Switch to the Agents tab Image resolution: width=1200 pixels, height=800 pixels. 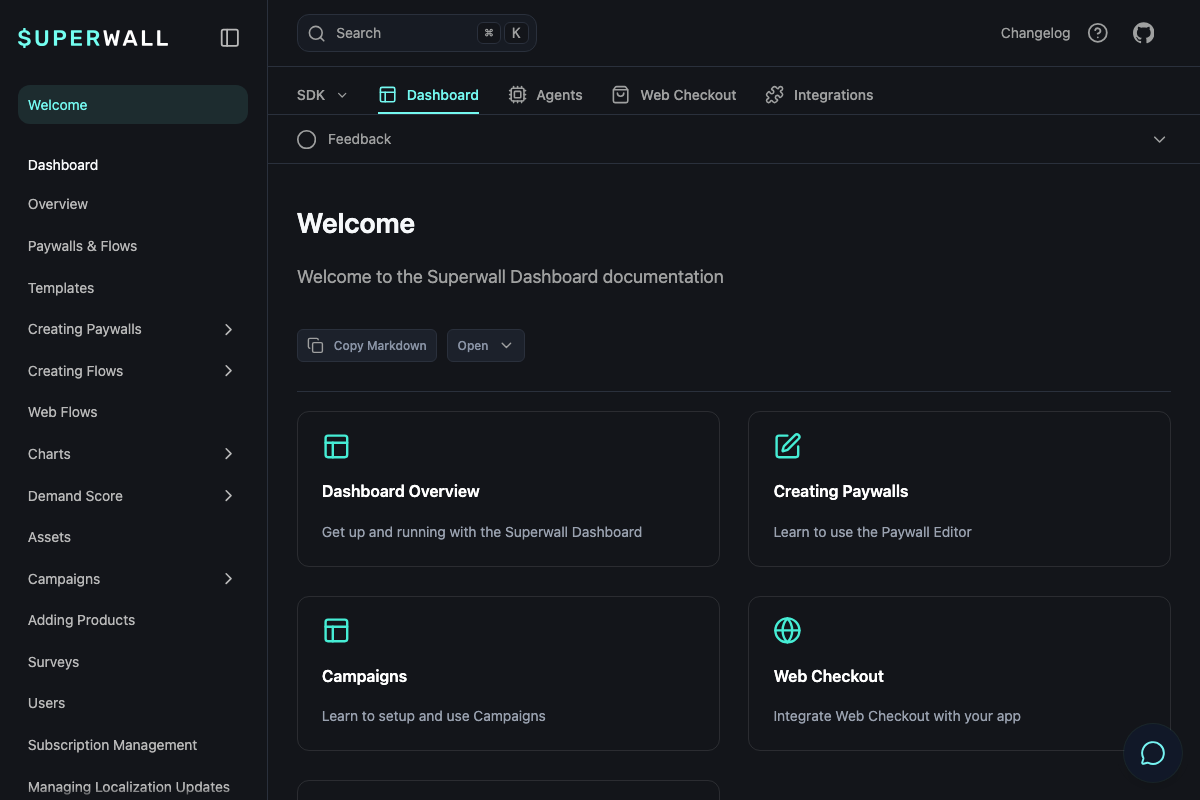[x=545, y=95]
